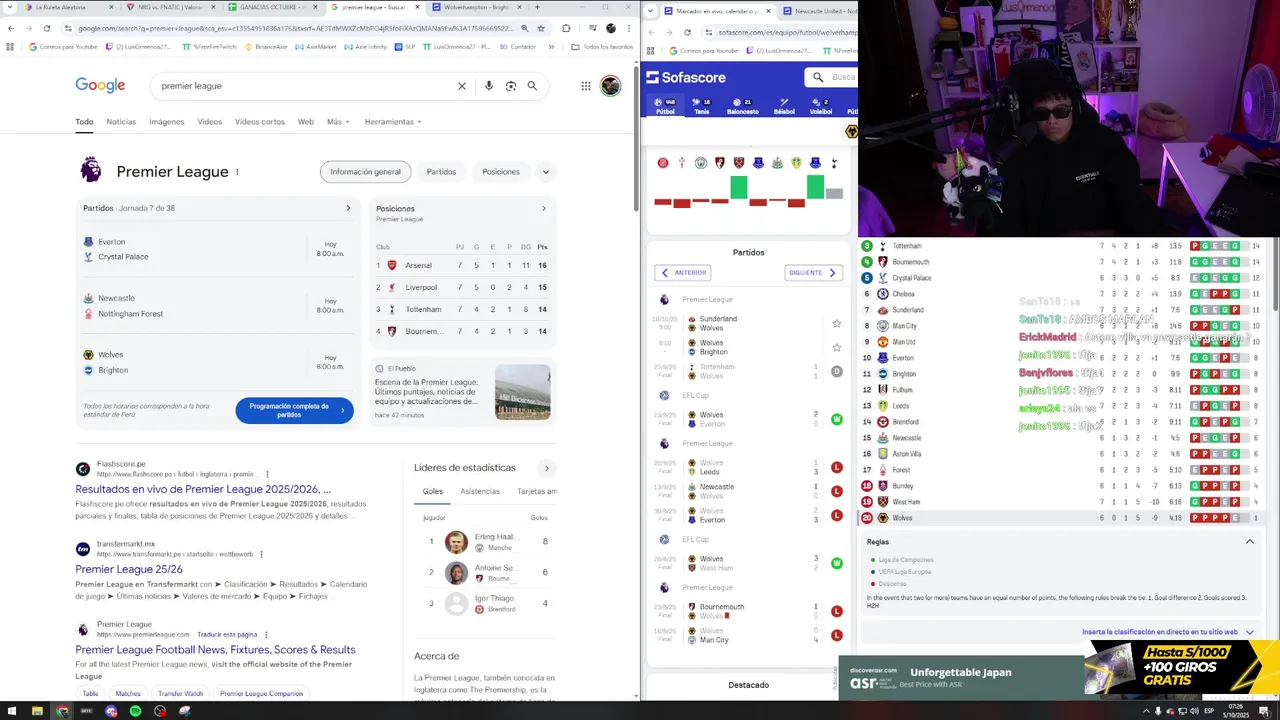Click Newcastle vs Nottingham Forest match
Viewport: 1280px width, 720px height.
click(x=217, y=306)
